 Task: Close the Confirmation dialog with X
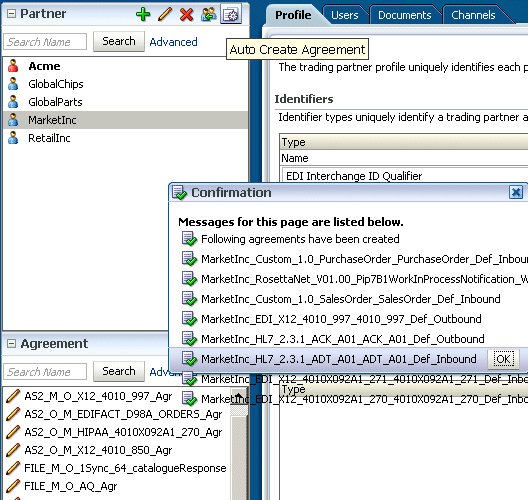516,193
